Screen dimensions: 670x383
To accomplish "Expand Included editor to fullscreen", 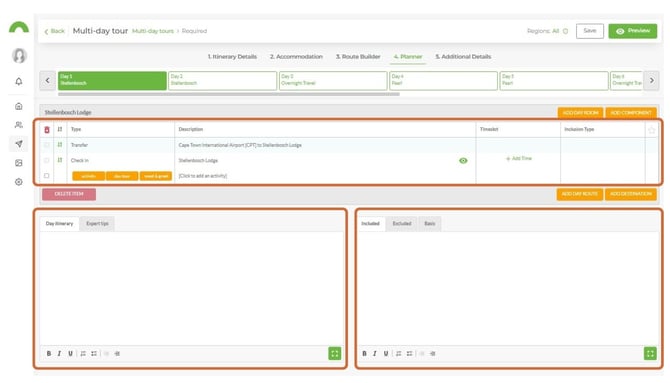I will [650, 354].
